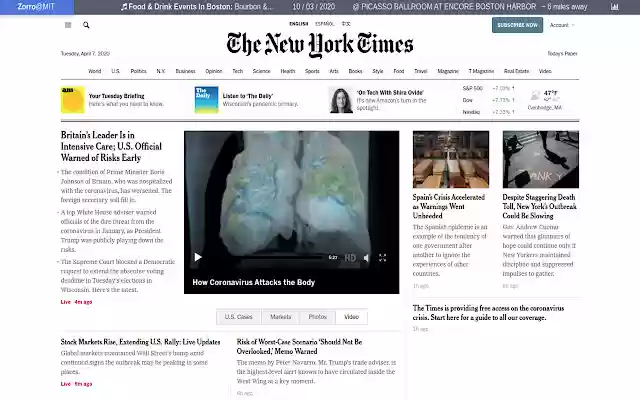Go to the World section
This screenshot has width=640, height=400.
click(x=95, y=71)
